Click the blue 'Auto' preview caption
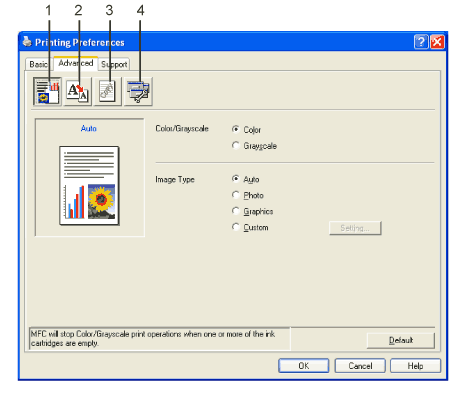 point(89,128)
